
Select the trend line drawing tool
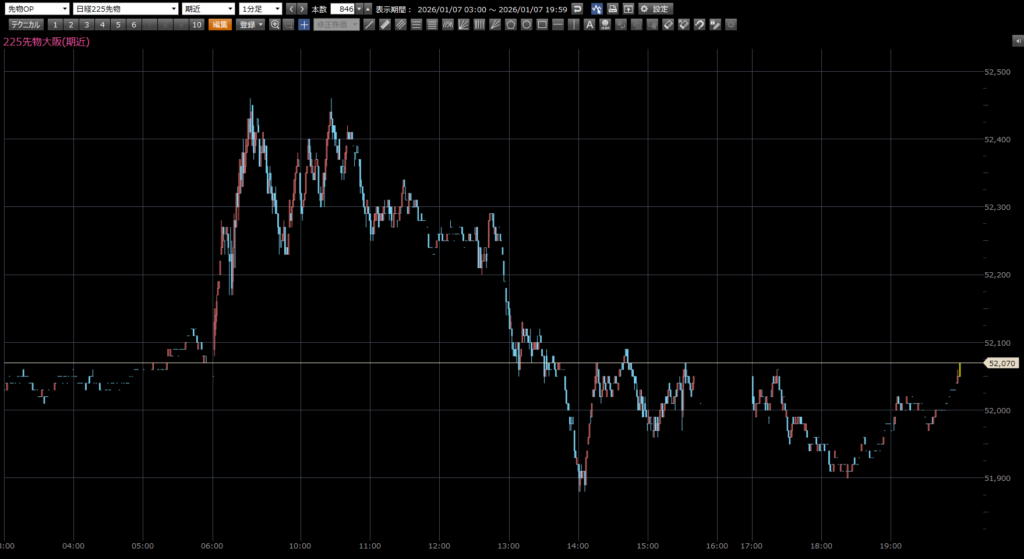pyautogui.click(x=370, y=24)
